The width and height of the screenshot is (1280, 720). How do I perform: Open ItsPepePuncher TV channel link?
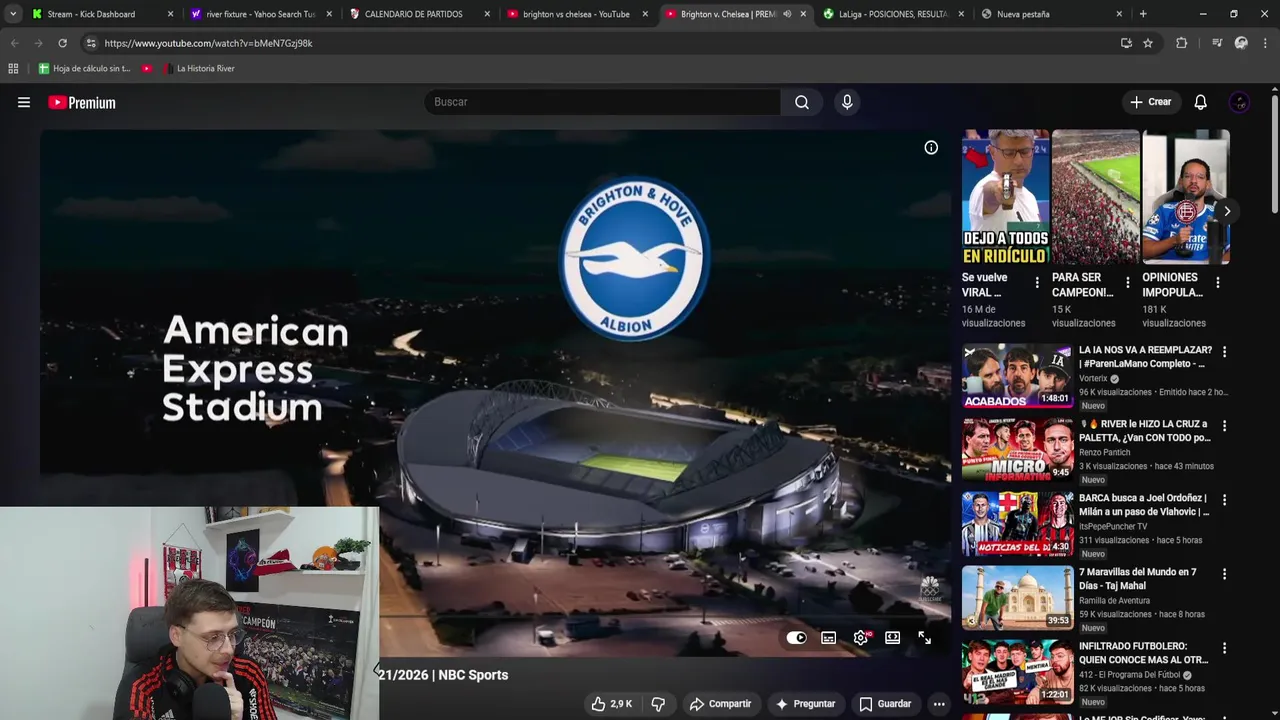click(1113, 527)
